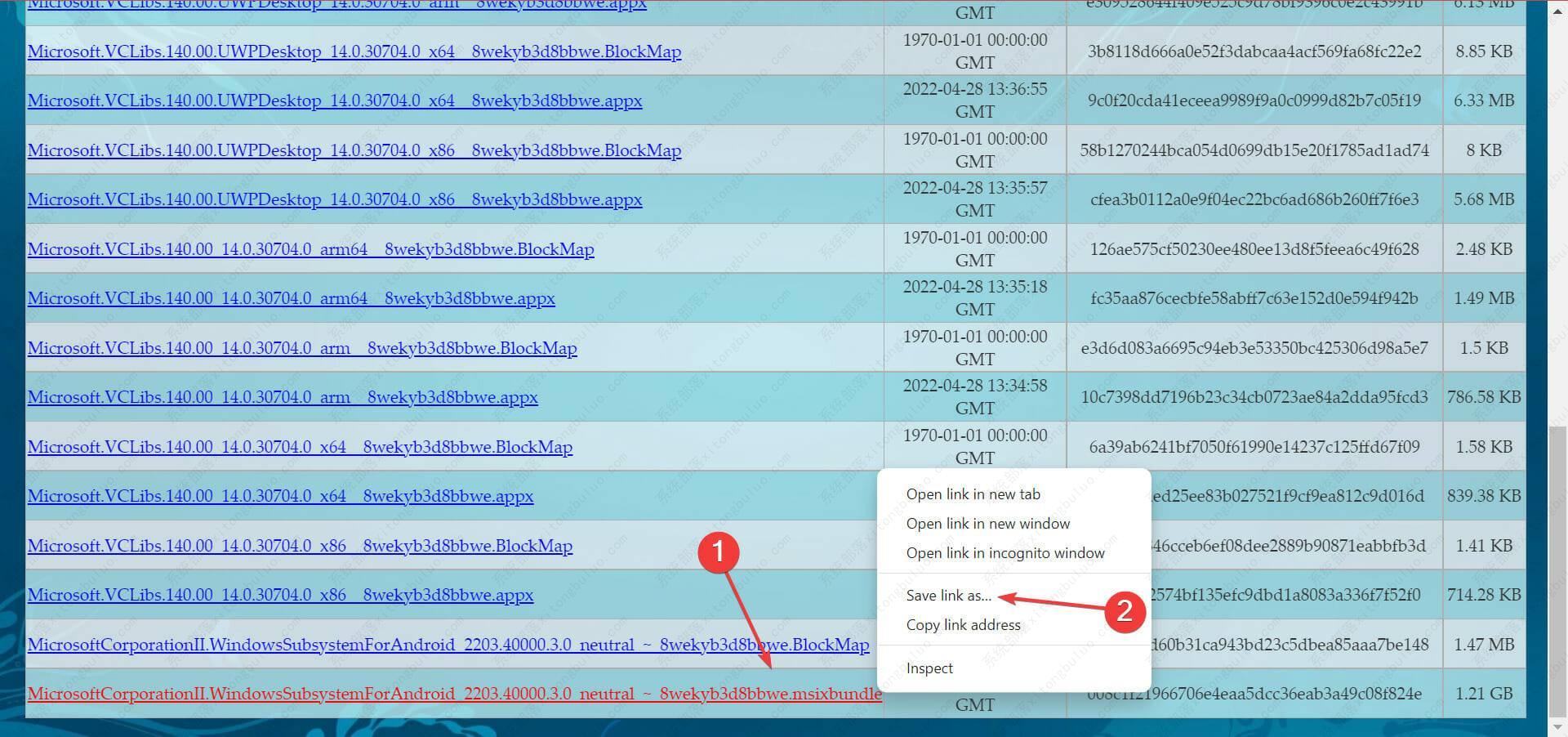Download VCLibs.140.00 x86 appx link

[280, 595]
